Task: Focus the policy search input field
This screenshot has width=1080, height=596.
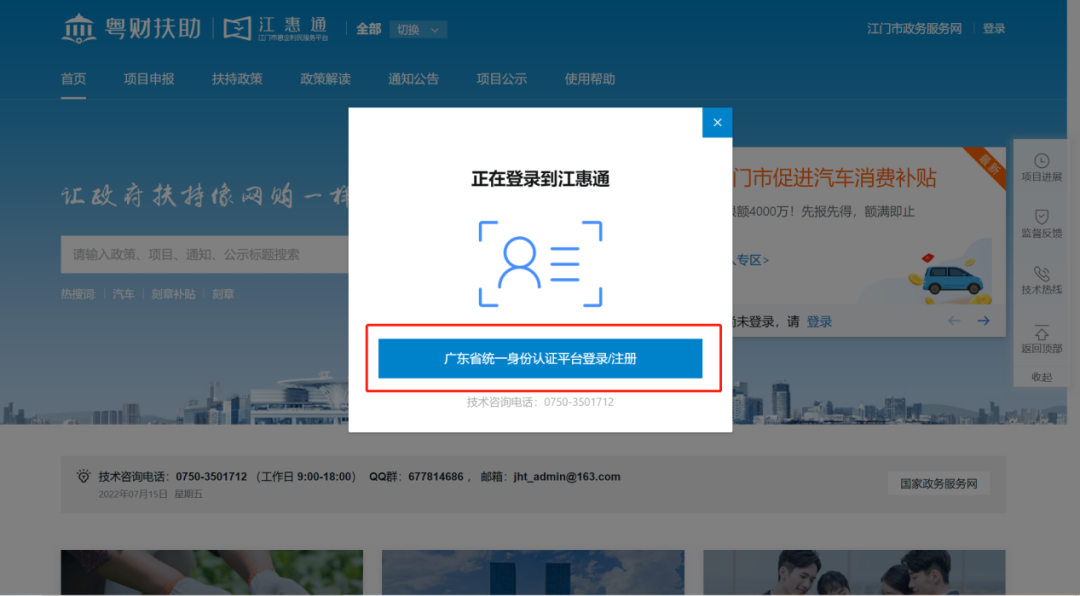Action: click(x=205, y=255)
